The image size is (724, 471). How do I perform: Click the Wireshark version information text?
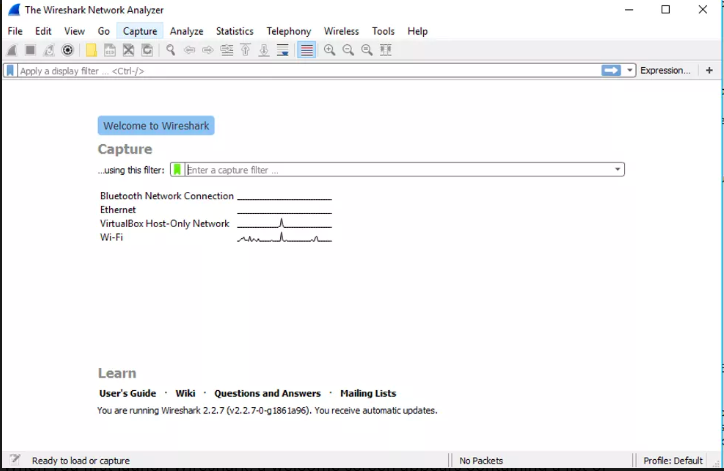(267, 411)
